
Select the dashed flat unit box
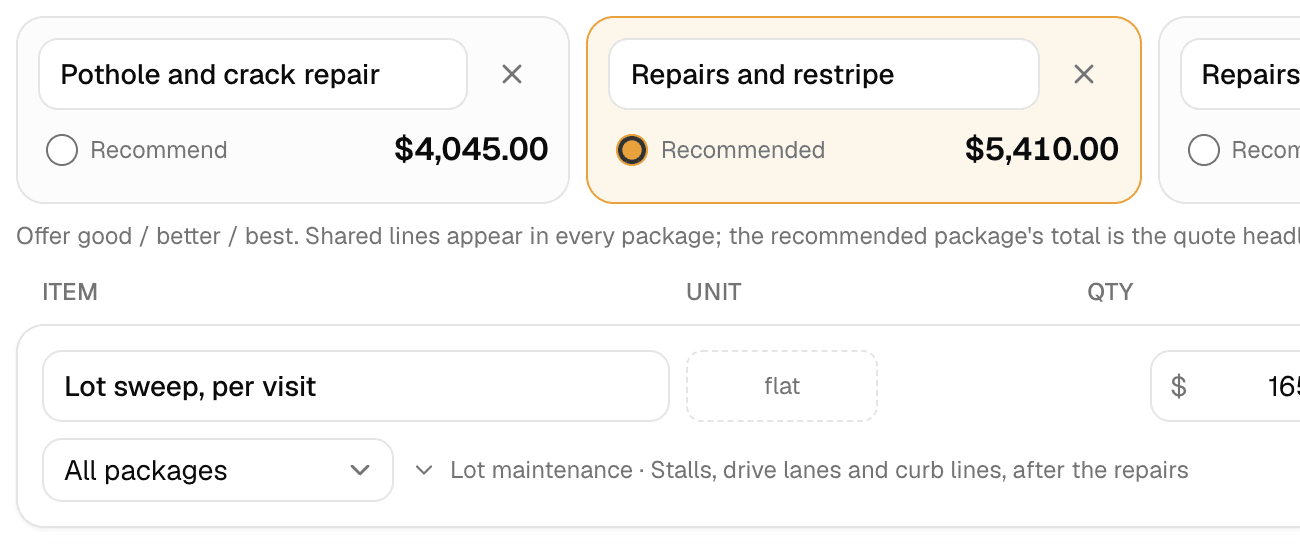click(782, 386)
